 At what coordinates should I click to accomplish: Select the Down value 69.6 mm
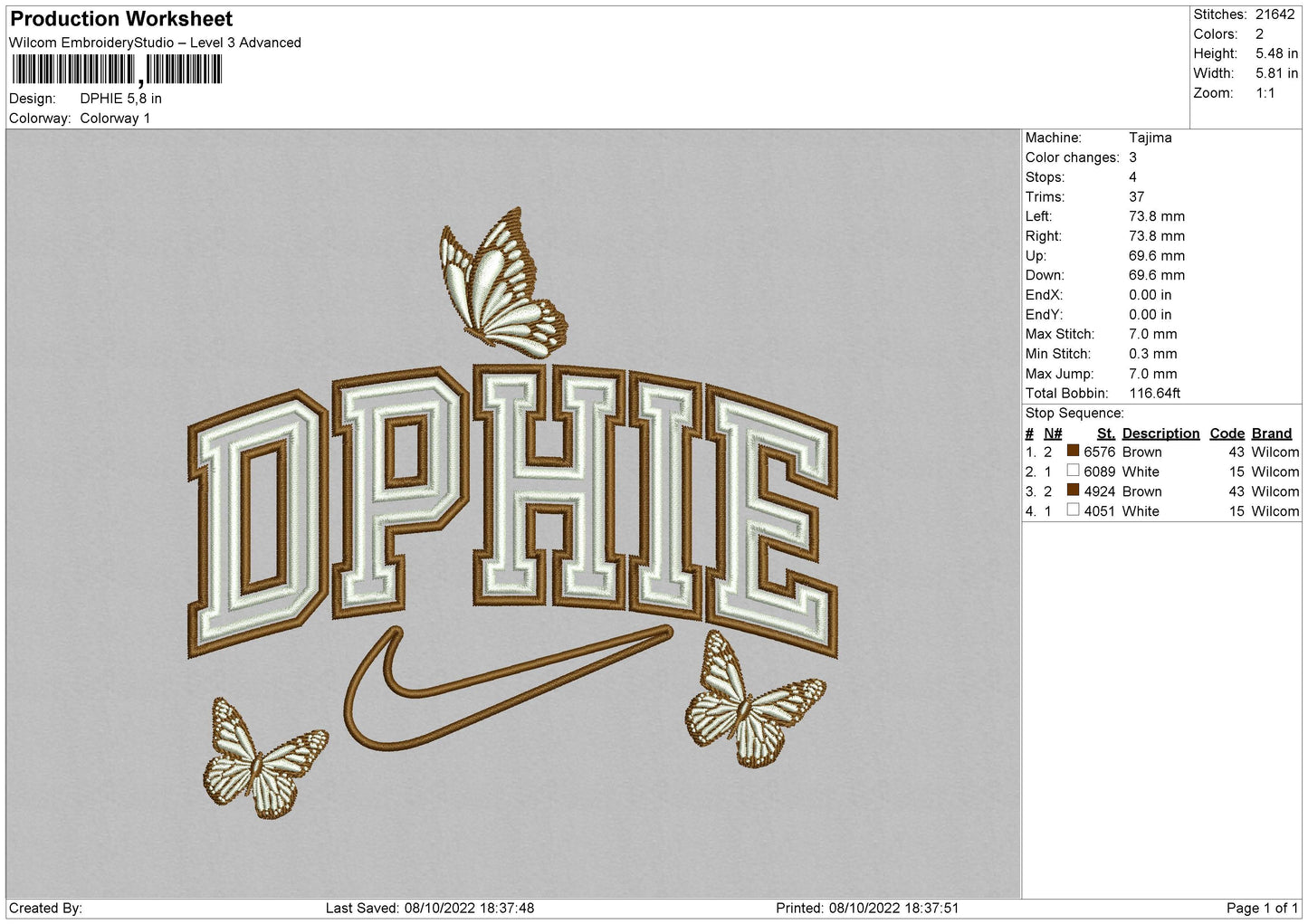tap(1156, 275)
